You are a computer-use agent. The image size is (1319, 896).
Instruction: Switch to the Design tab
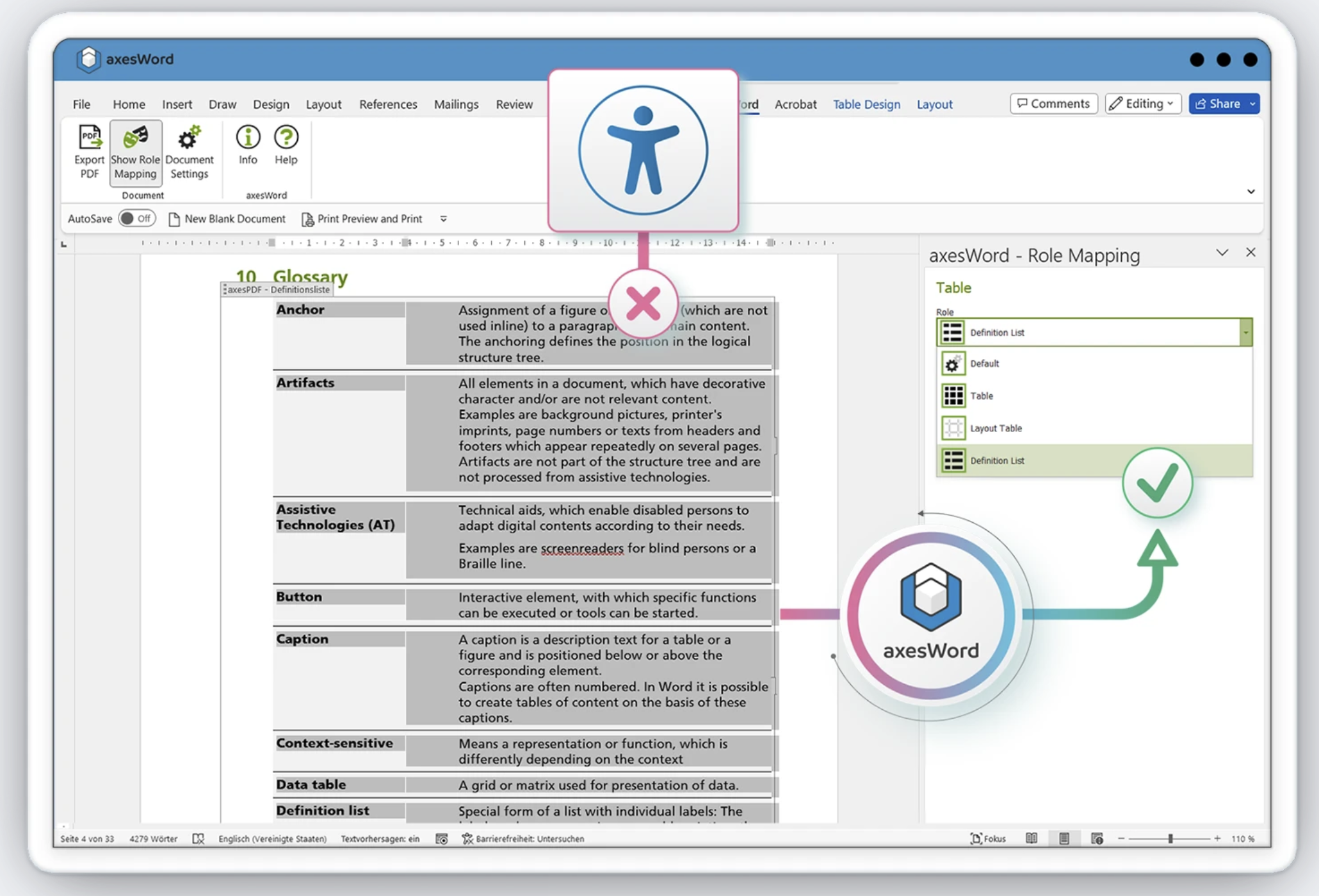click(x=271, y=104)
